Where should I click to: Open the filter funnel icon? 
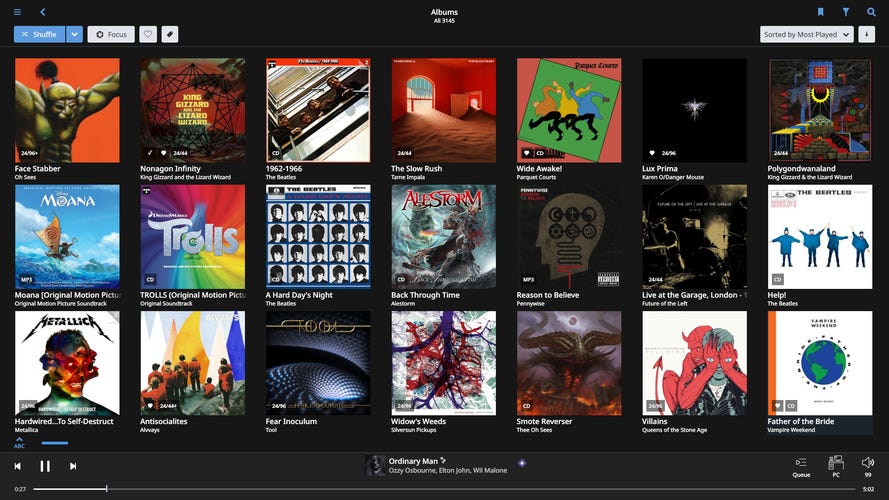pyautogui.click(x=845, y=12)
